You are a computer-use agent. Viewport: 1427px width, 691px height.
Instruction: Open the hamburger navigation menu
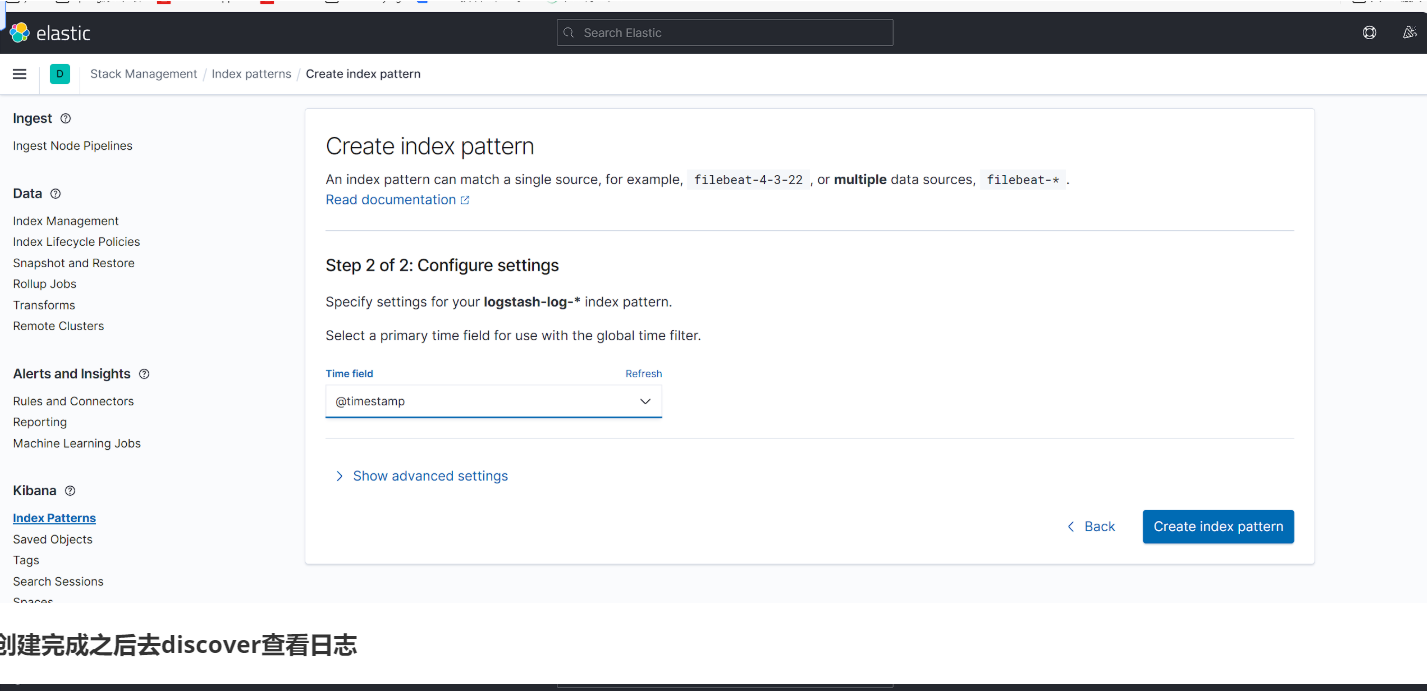point(19,74)
